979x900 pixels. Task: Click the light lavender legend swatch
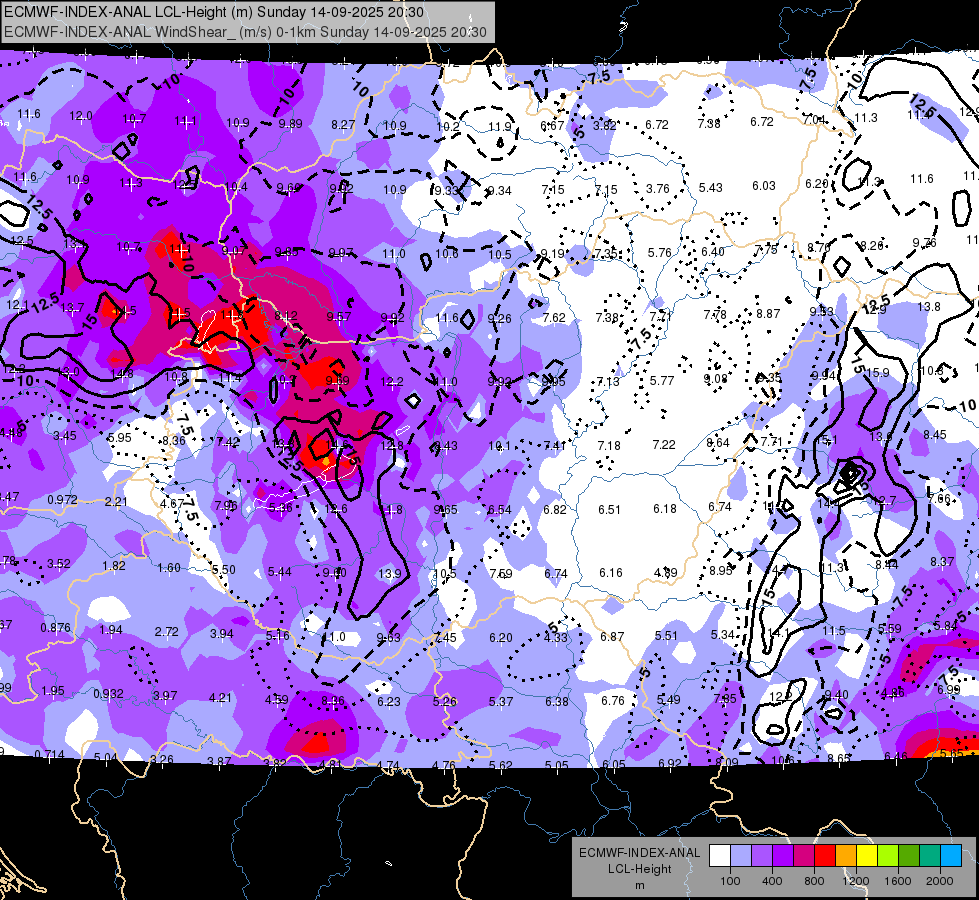741,856
